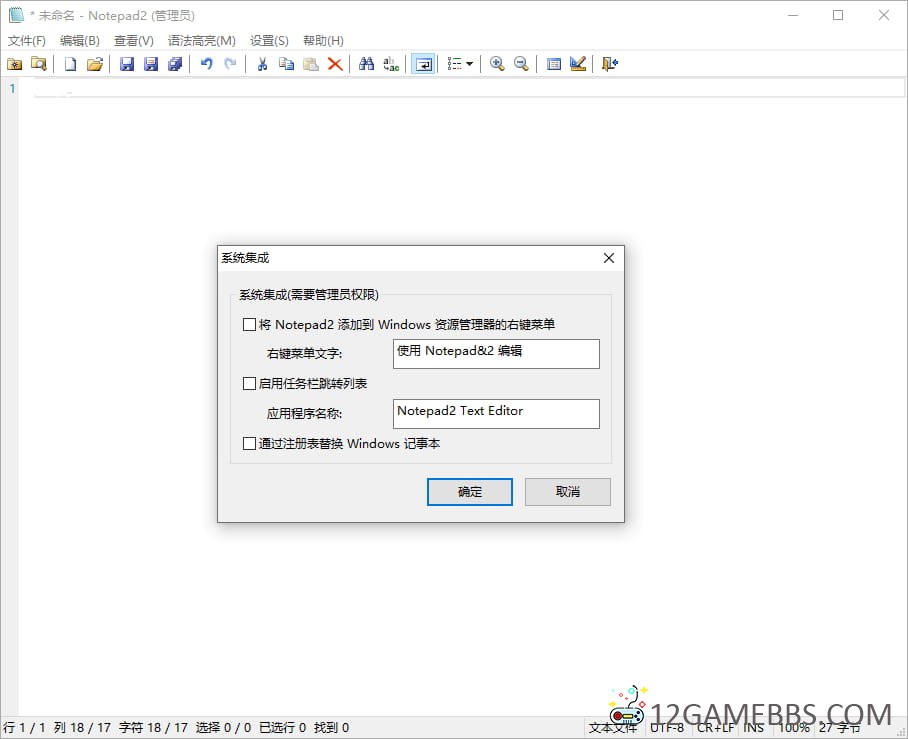This screenshot has width=908, height=739.
Task: Open the 语法高亮(M) menu
Action: tap(202, 41)
